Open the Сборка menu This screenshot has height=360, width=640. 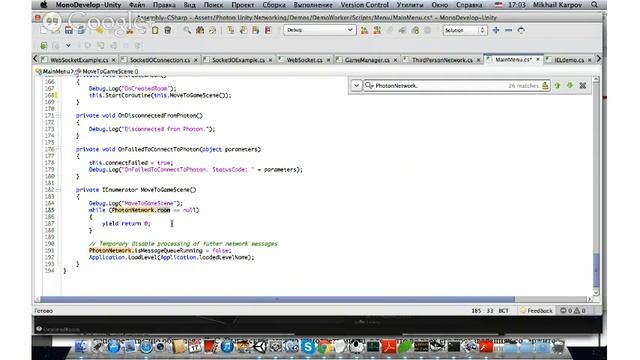pyautogui.click(x=274, y=5)
